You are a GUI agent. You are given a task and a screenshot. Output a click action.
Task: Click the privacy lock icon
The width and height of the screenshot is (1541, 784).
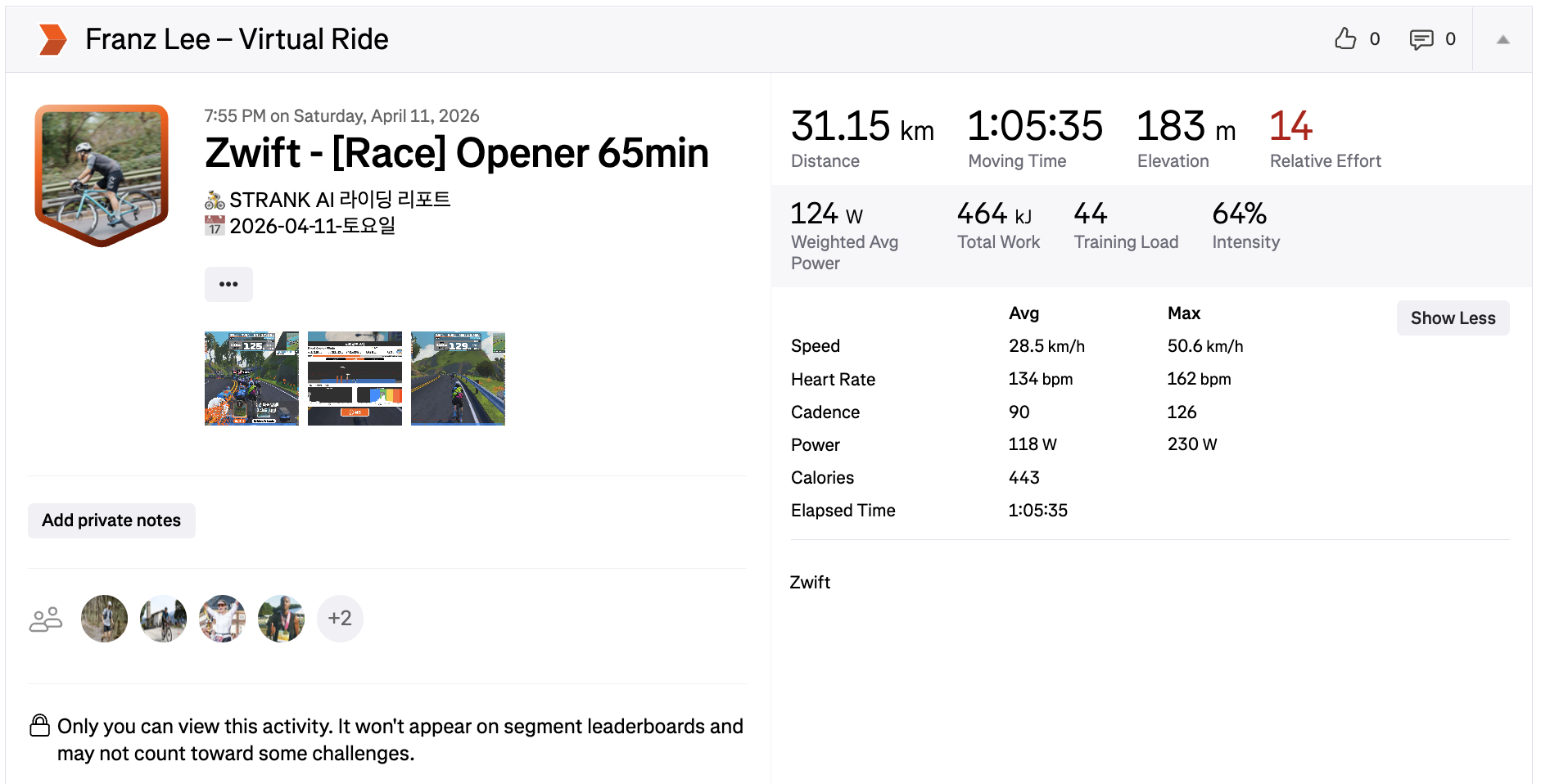click(40, 725)
